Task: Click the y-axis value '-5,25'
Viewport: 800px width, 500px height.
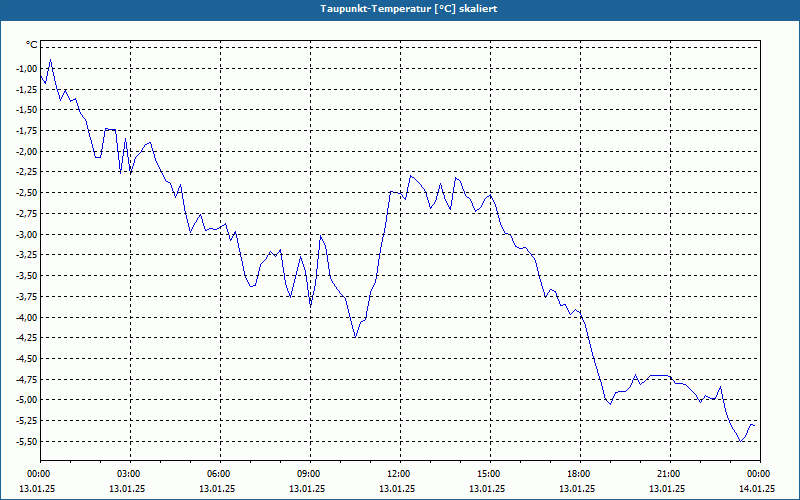Action: pos(27,420)
